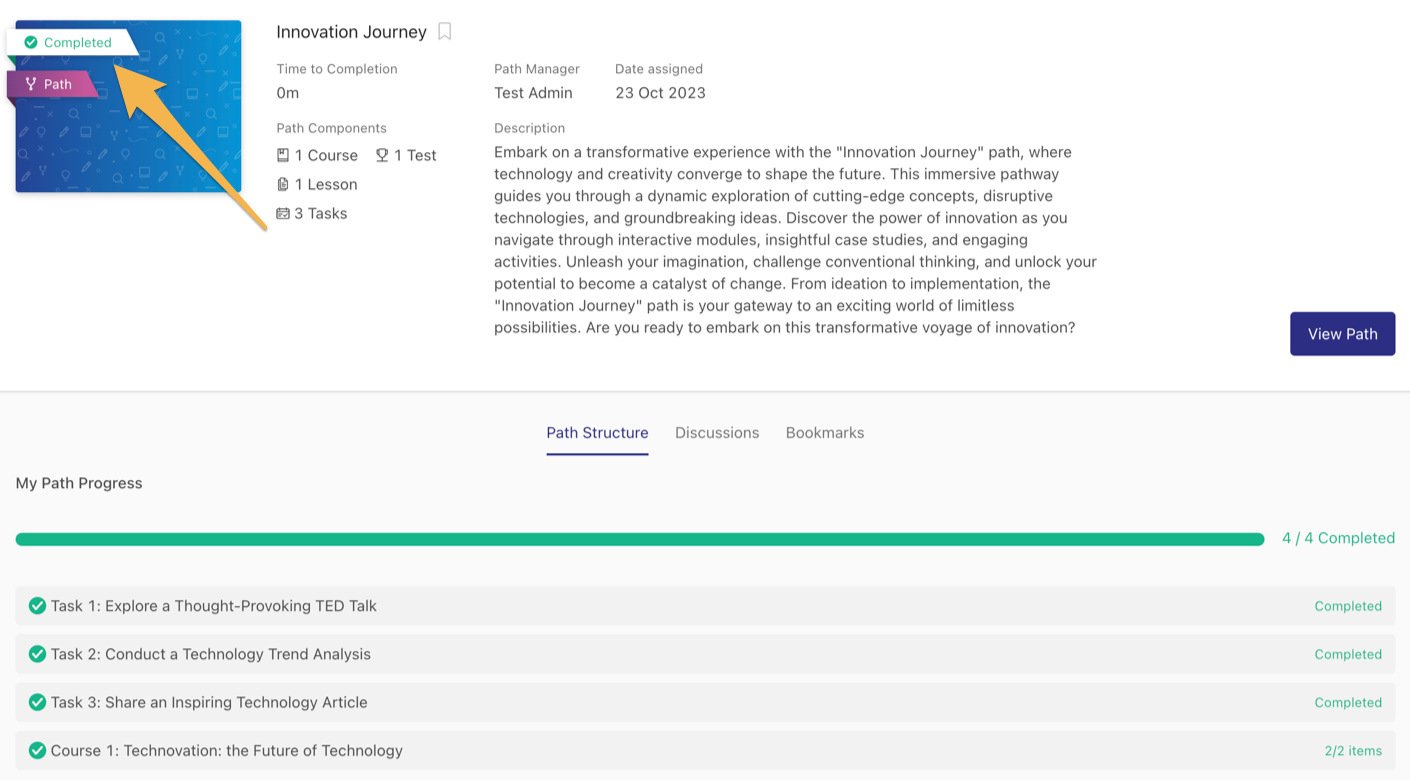Toggle completion checkmark on Task 2
Viewport: 1410px width, 780px height.
[36, 653]
